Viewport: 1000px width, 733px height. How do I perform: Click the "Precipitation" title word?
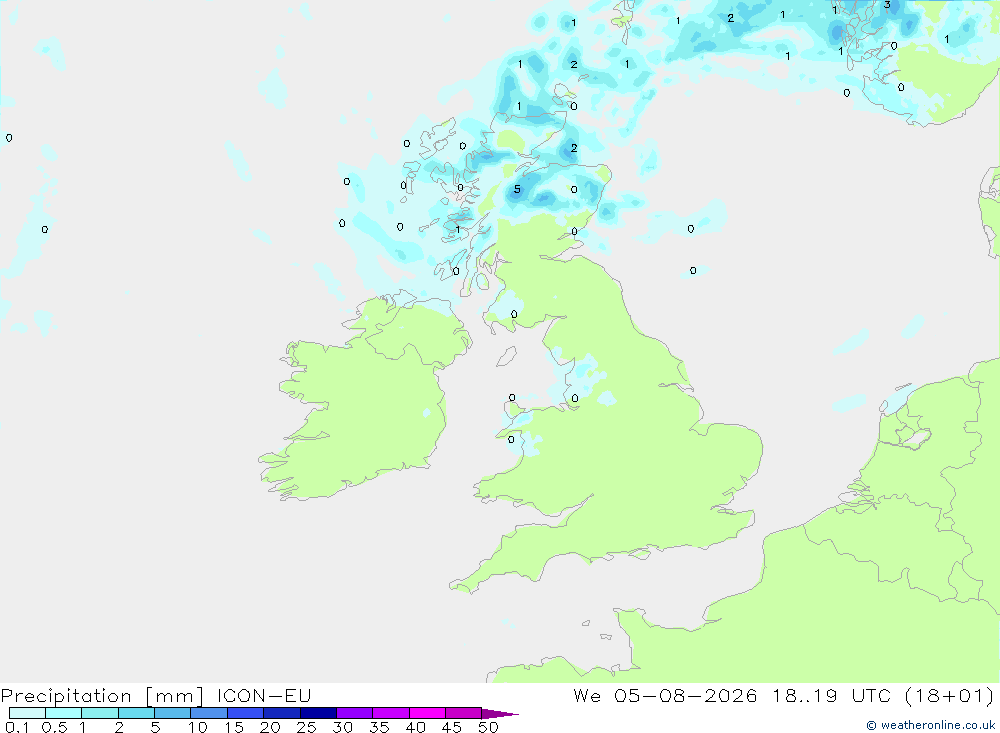pyautogui.click(x=66, y=695)
